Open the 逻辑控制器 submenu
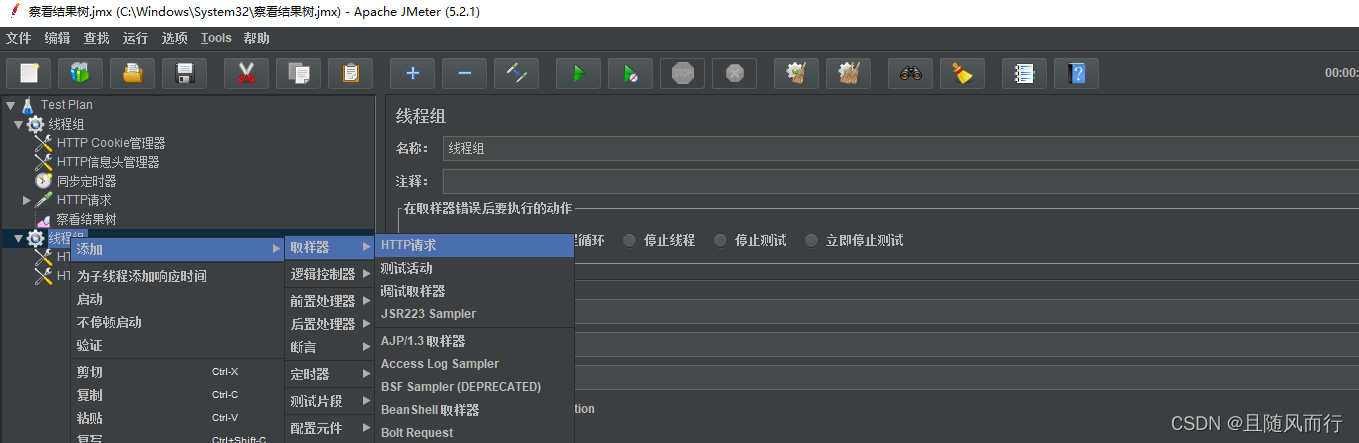This screenshot has height=443, width=1359. pos(329,274)
